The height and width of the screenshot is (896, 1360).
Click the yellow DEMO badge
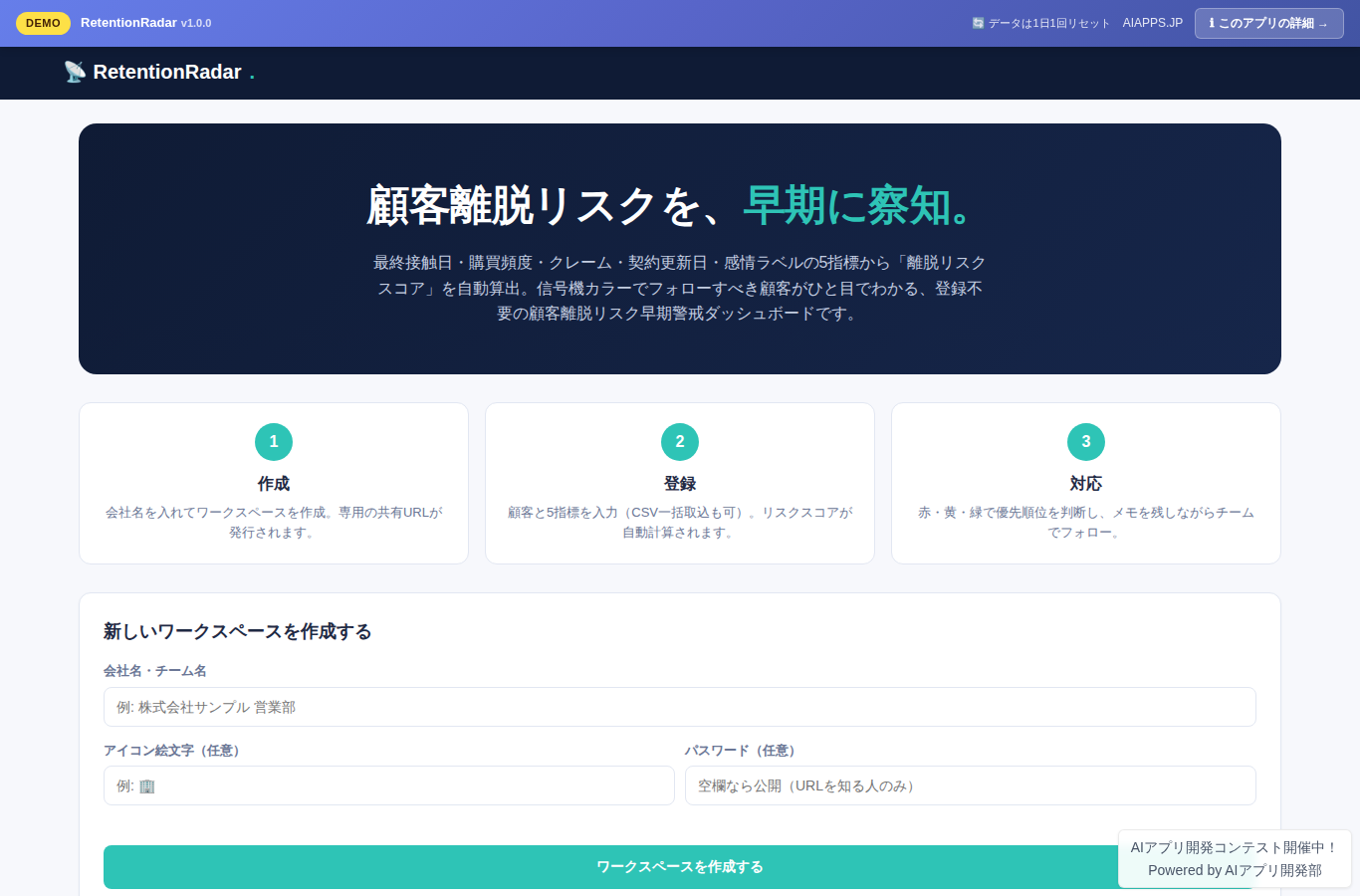coord(43,23)
